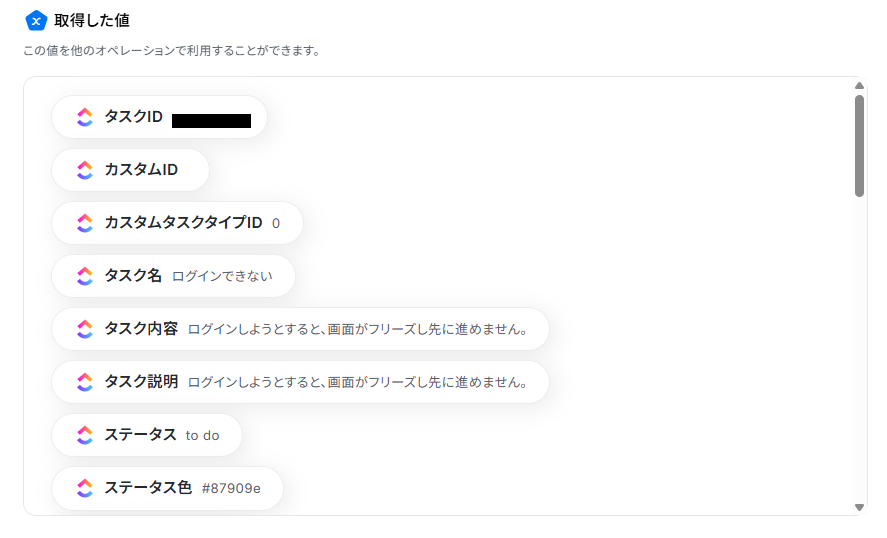
Task: Click the ClickUp icon beside タスク説明
Action: 85,382
